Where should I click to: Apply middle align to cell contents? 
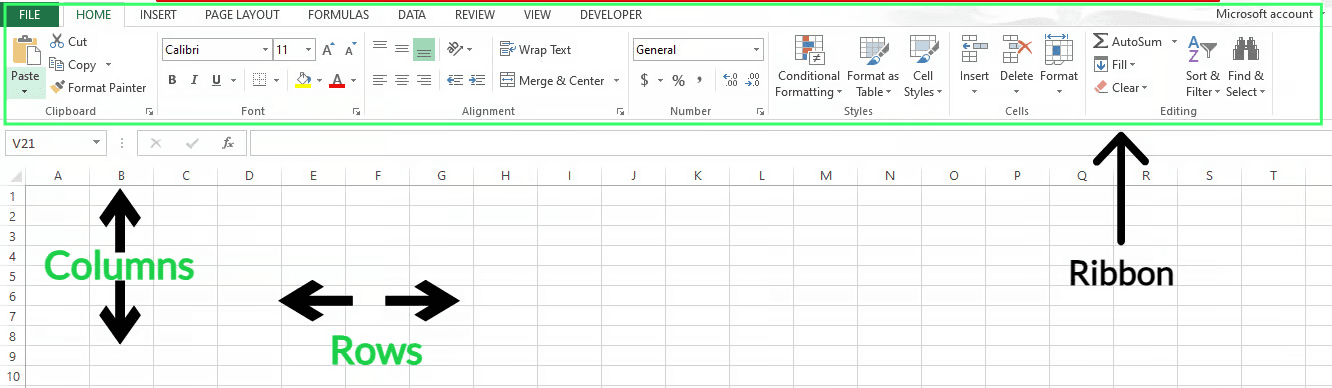click(402, 49)
